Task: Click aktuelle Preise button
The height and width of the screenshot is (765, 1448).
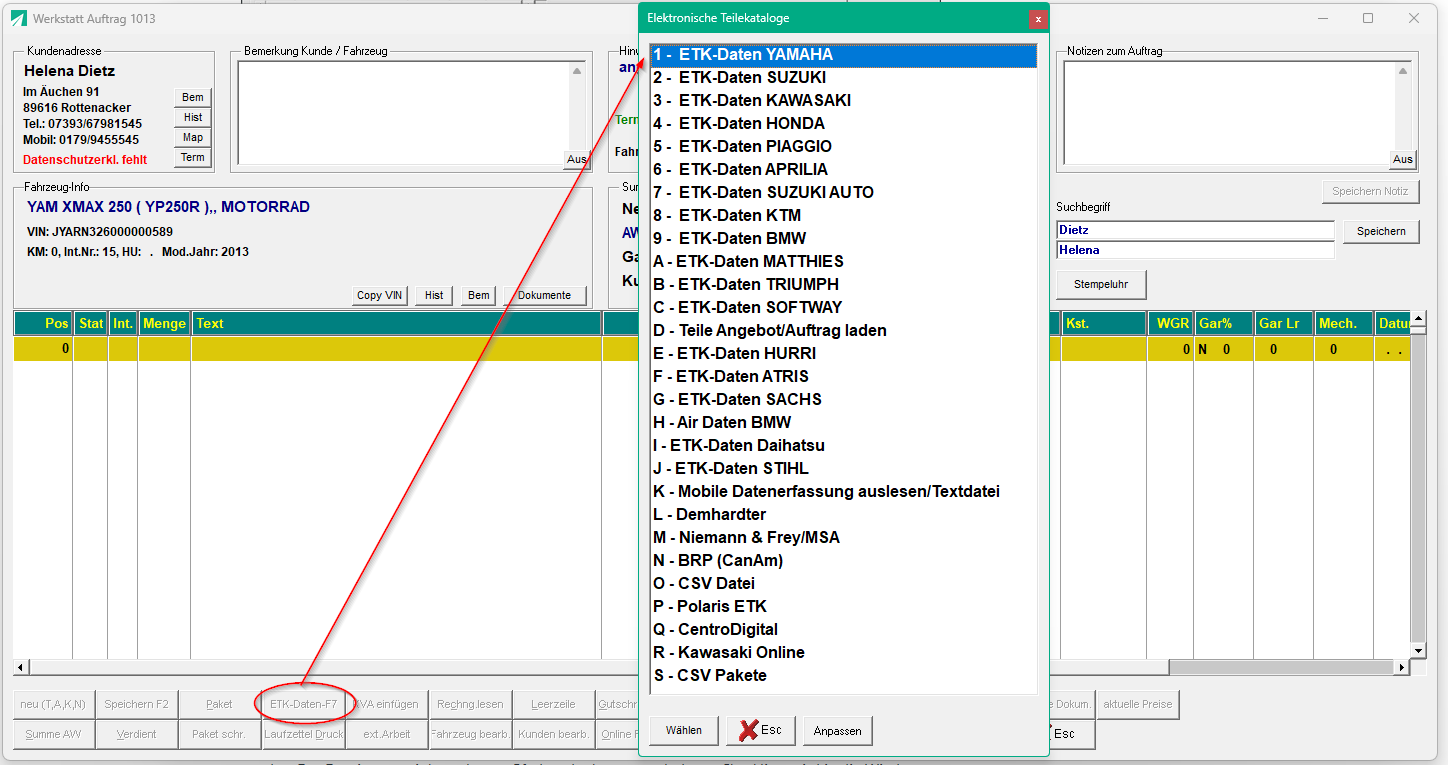Action: click(1138, 704)
